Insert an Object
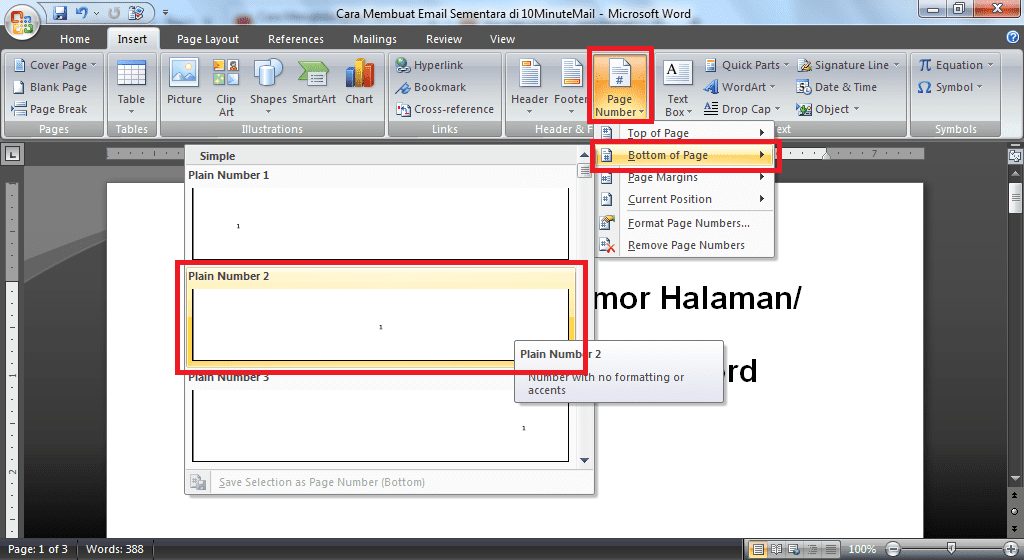The image size is (1024, 560). (x=828, y=109)
